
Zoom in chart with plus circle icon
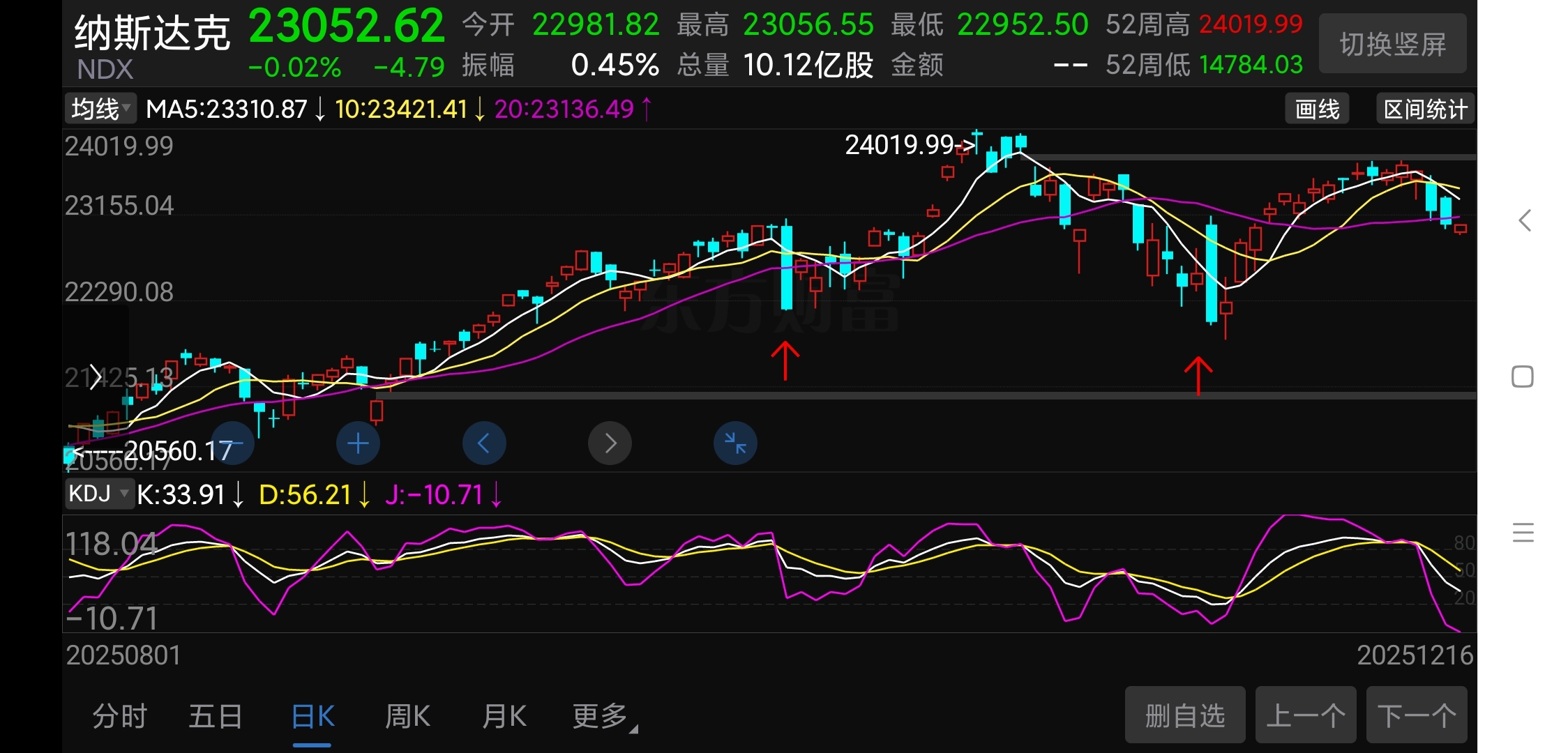[358, 443]
